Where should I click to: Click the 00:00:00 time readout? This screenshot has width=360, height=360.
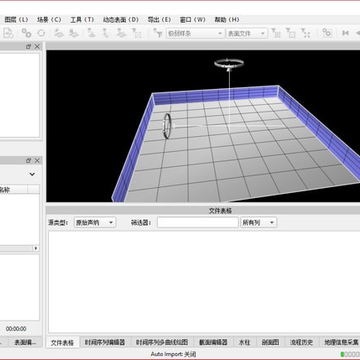point(16,329)
